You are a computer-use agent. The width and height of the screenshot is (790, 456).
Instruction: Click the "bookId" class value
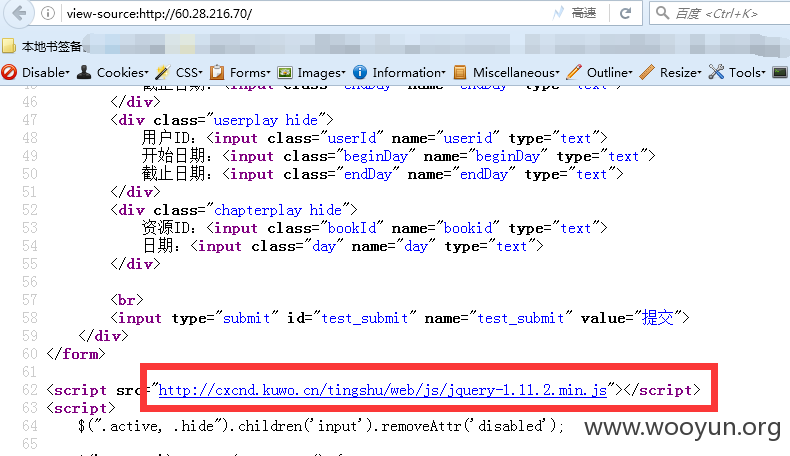point(352,228)
